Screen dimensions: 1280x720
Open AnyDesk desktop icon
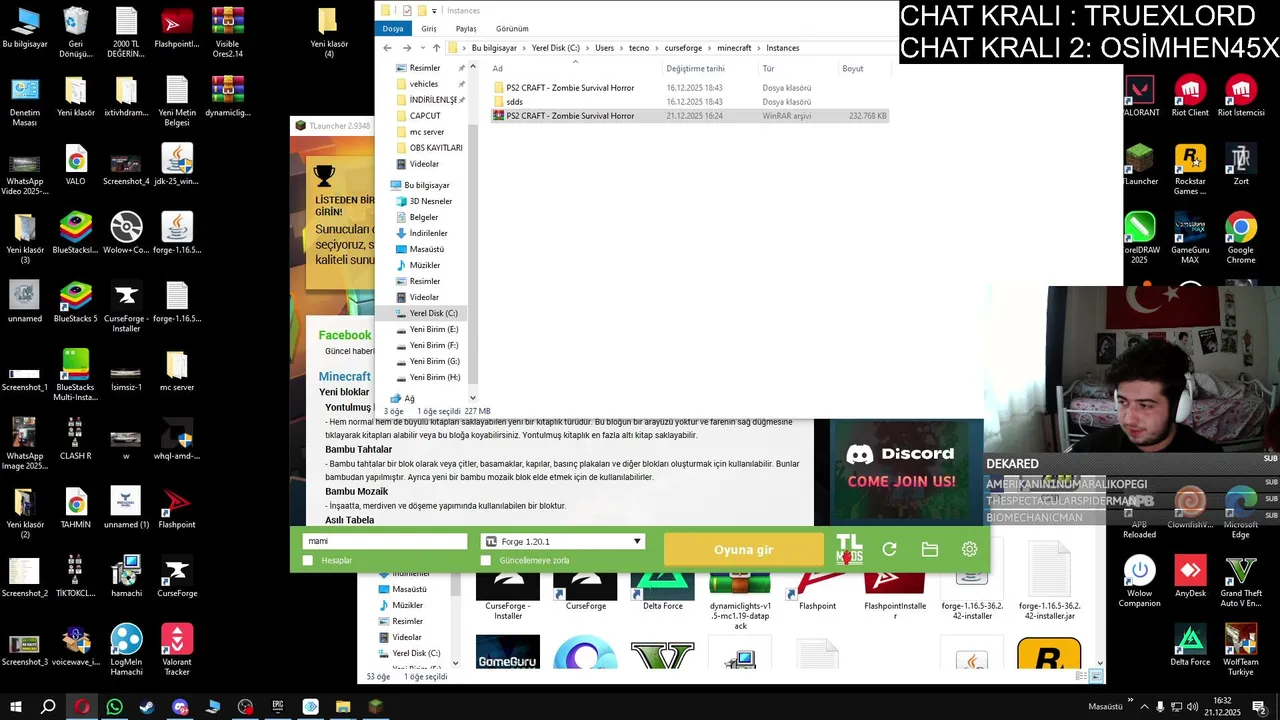(x=1190, y=576)
